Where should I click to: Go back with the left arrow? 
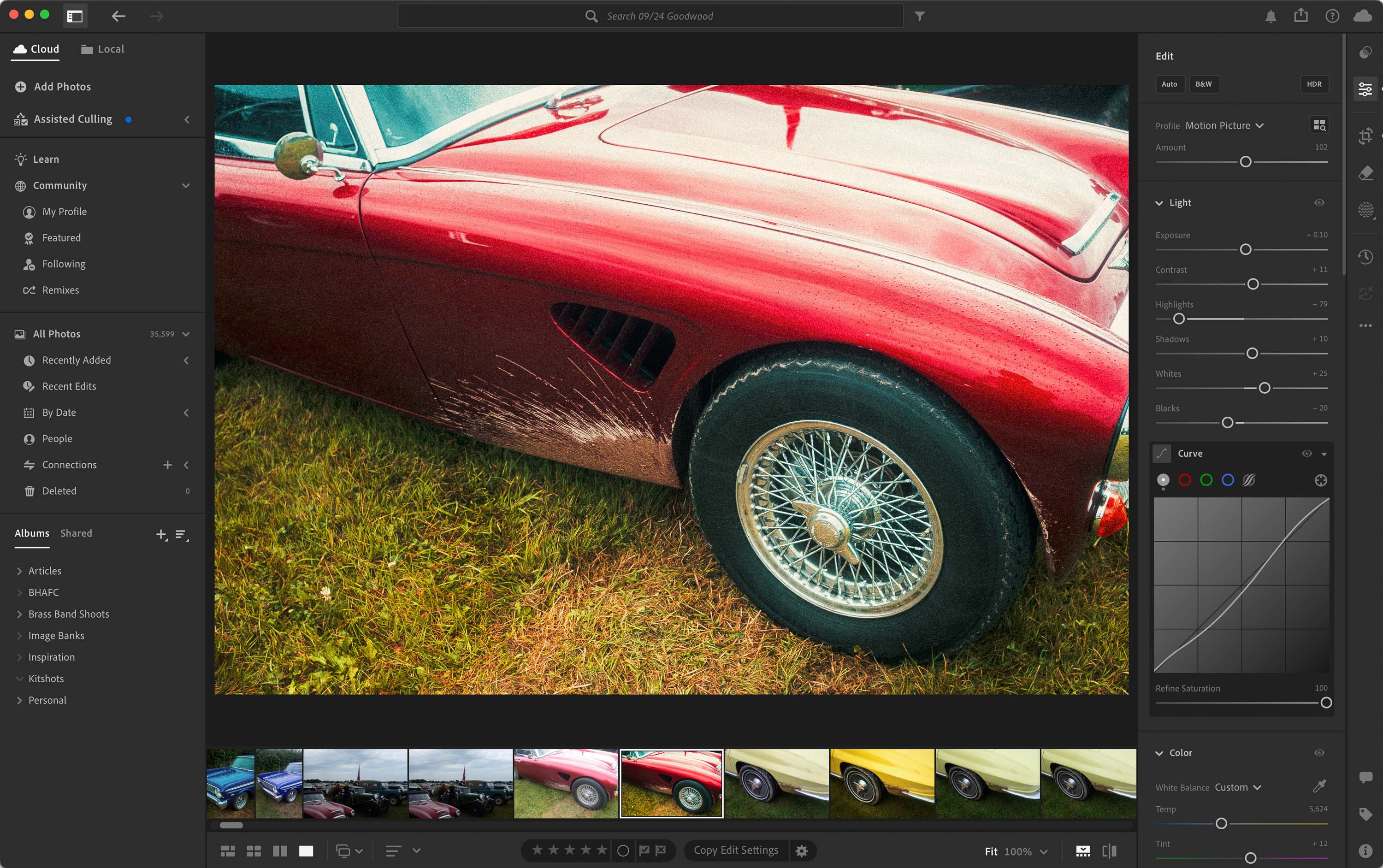point(118,16)
